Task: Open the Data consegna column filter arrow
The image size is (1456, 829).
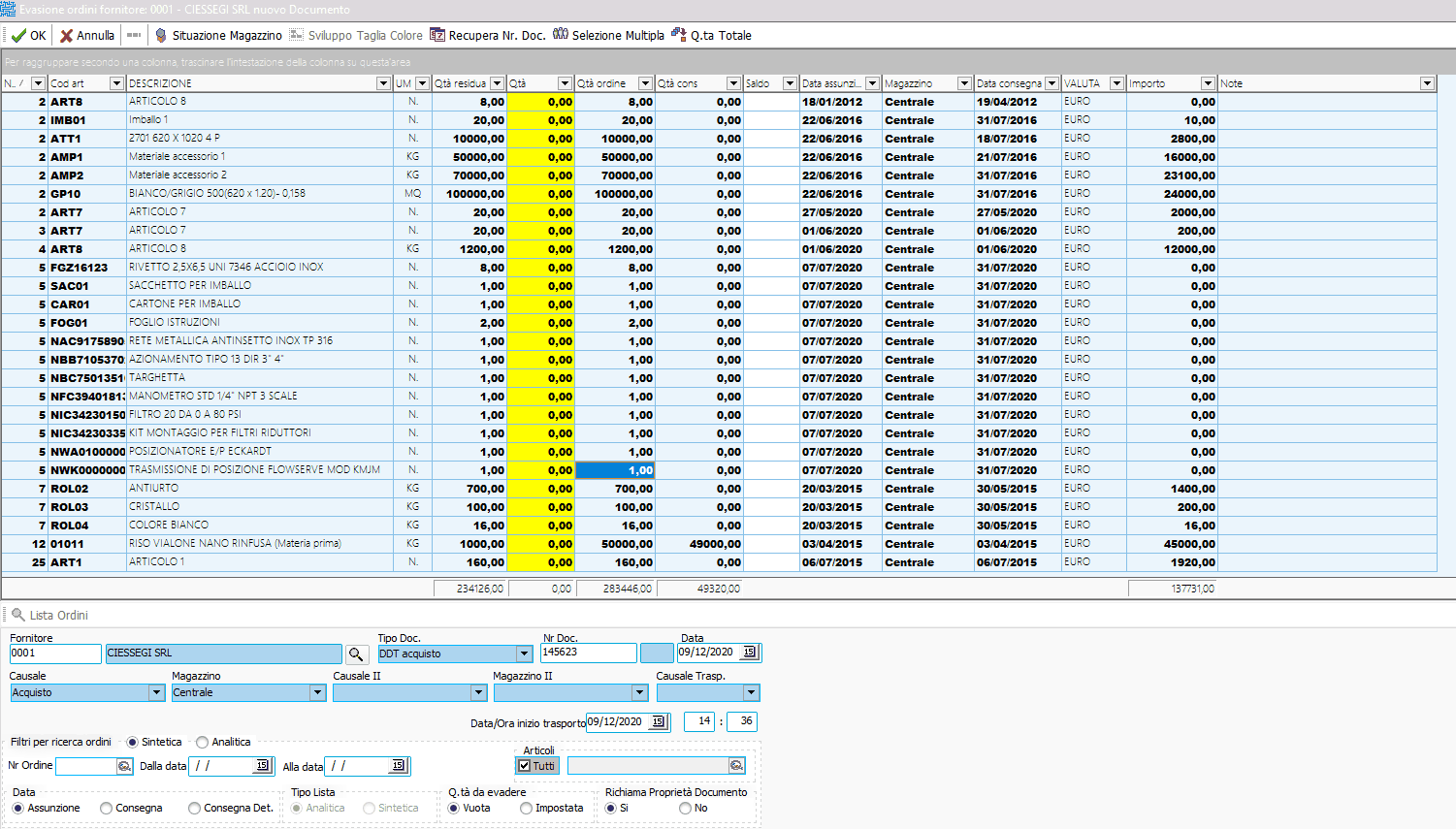Action: point(1052,83)
